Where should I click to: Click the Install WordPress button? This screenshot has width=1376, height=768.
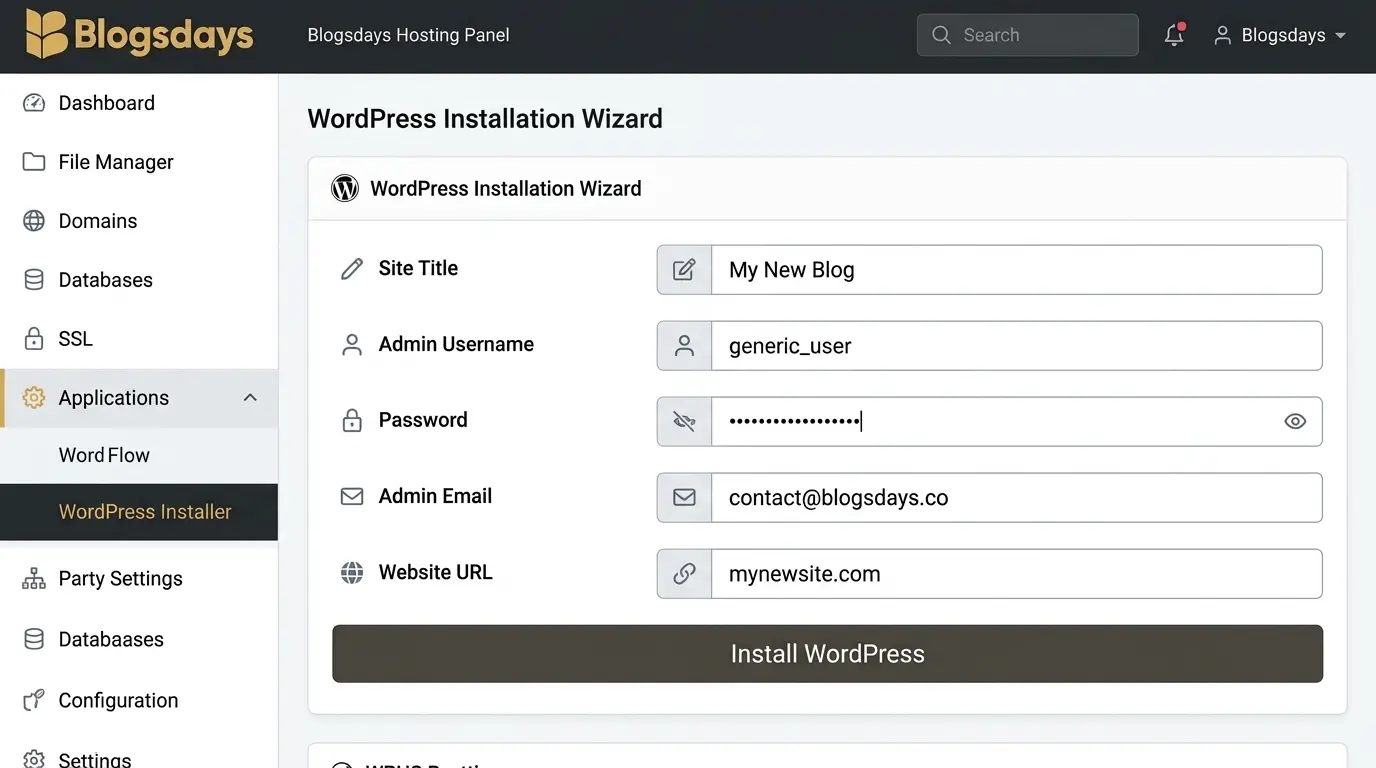[827, 654]
